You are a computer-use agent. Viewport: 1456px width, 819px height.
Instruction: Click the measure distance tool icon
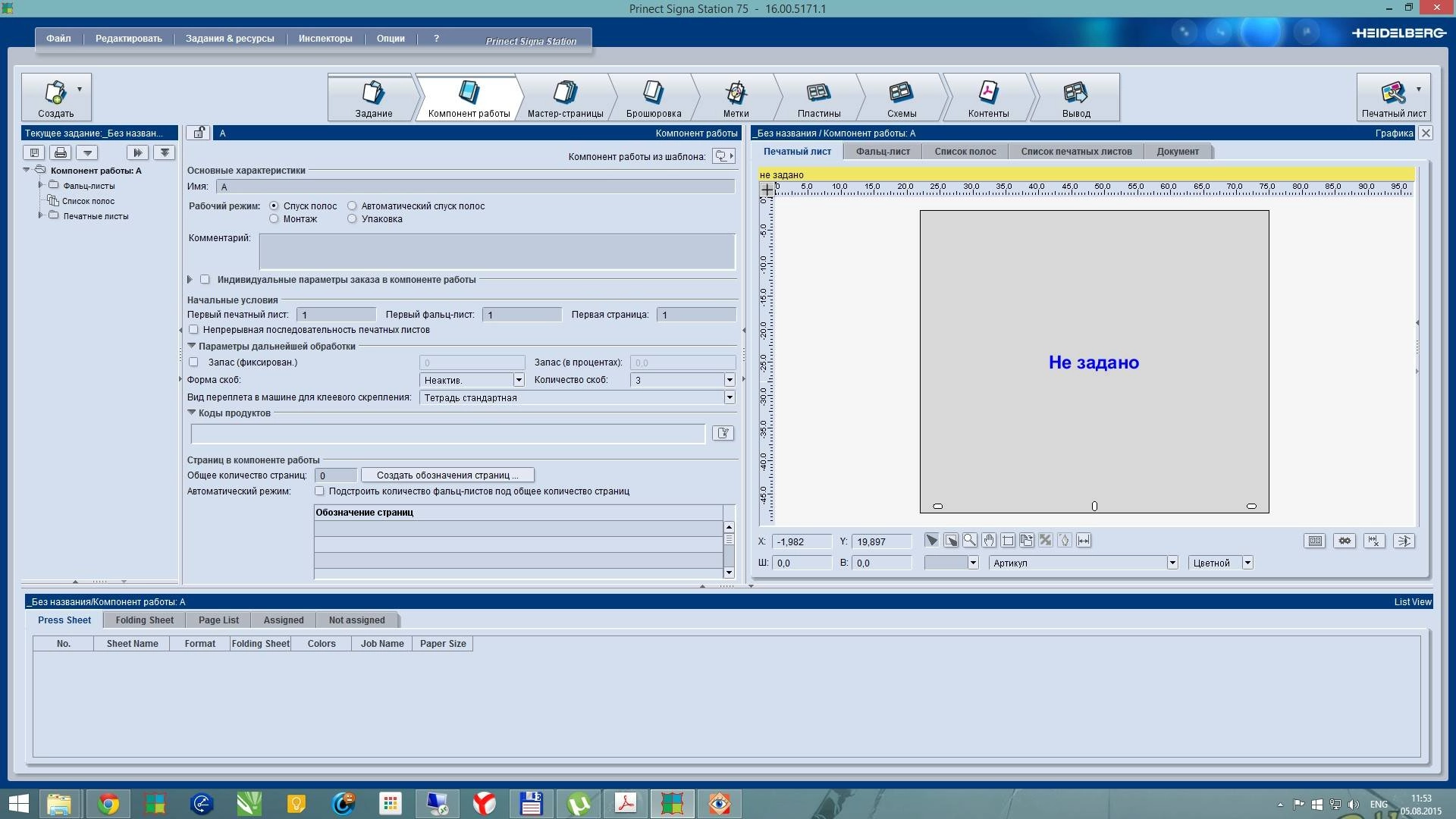pos(1084,540)
